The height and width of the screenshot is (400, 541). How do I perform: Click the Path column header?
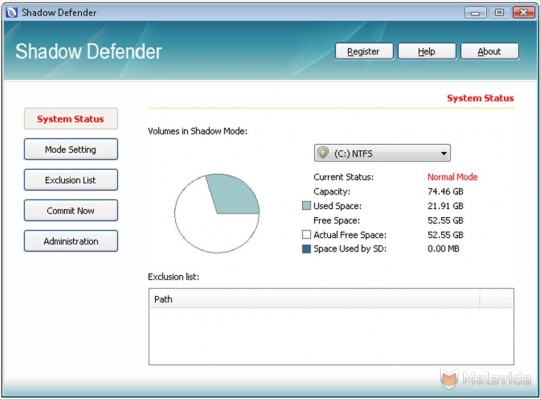[314, 299]
